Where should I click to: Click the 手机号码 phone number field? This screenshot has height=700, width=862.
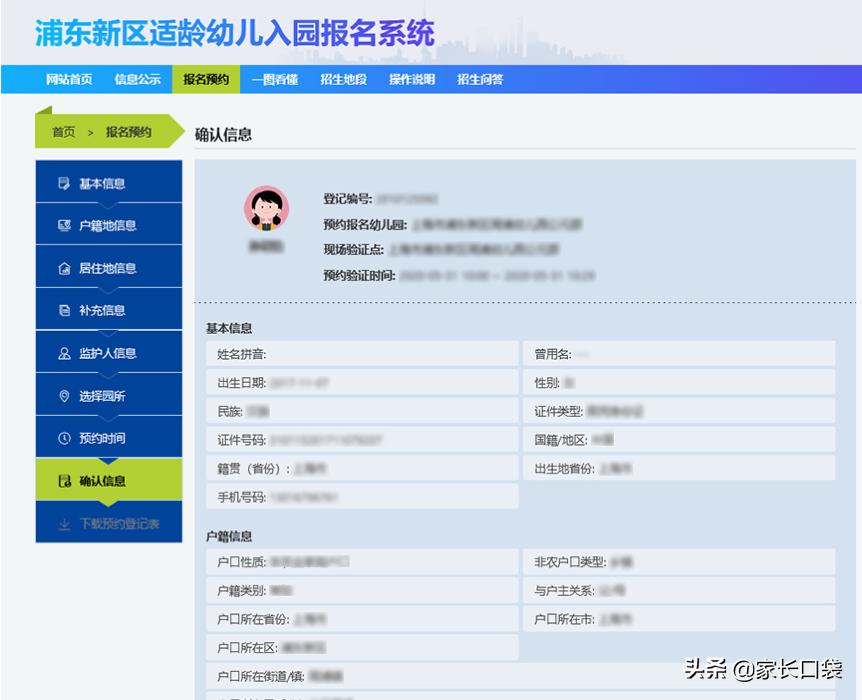point(360,496)
